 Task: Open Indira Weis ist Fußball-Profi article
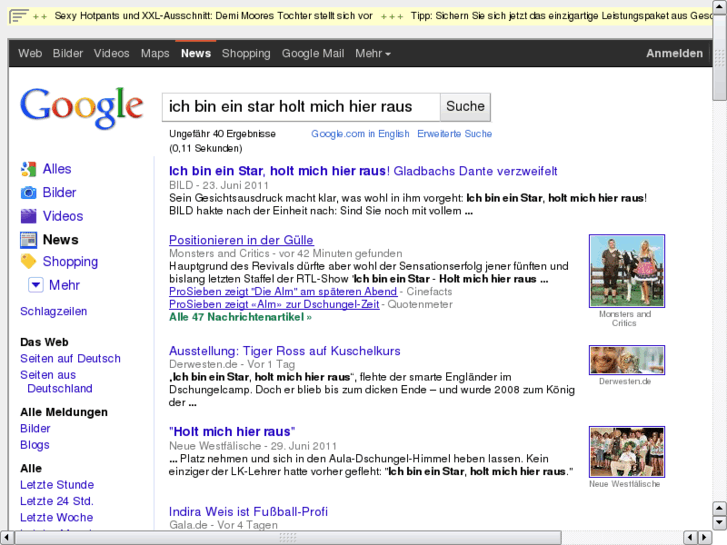(x=248, y=512)
